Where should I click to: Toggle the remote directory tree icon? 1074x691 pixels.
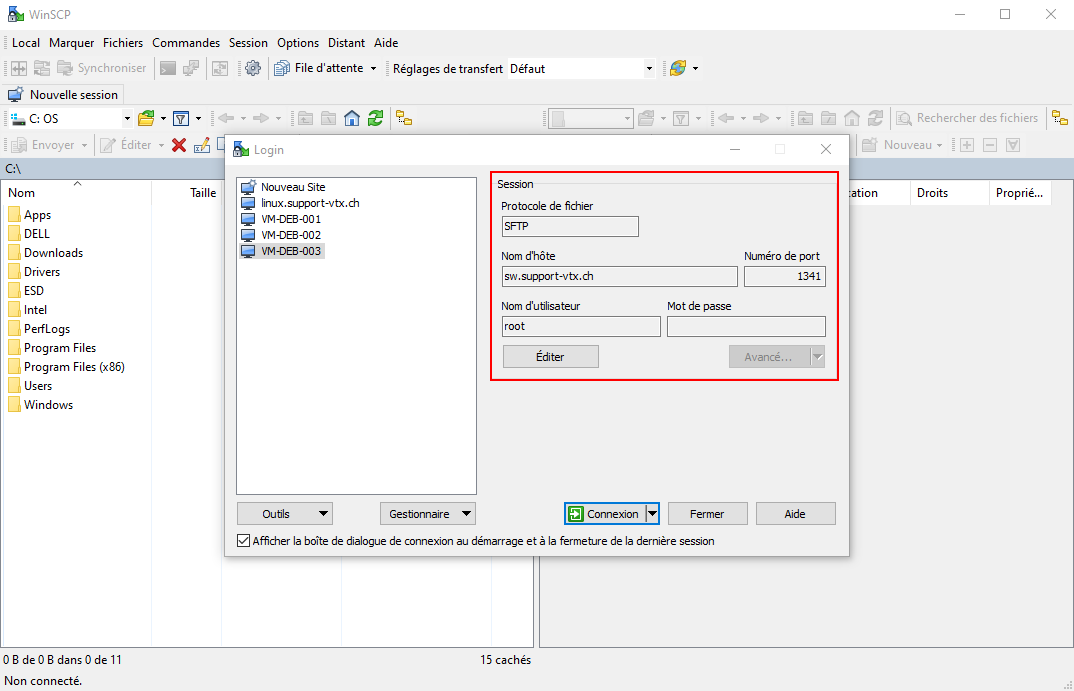pos(1060,118)
